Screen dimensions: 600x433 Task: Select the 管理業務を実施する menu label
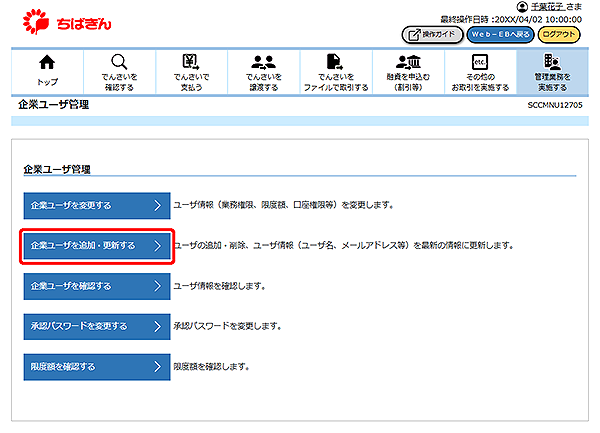click(x=553, y=82)
